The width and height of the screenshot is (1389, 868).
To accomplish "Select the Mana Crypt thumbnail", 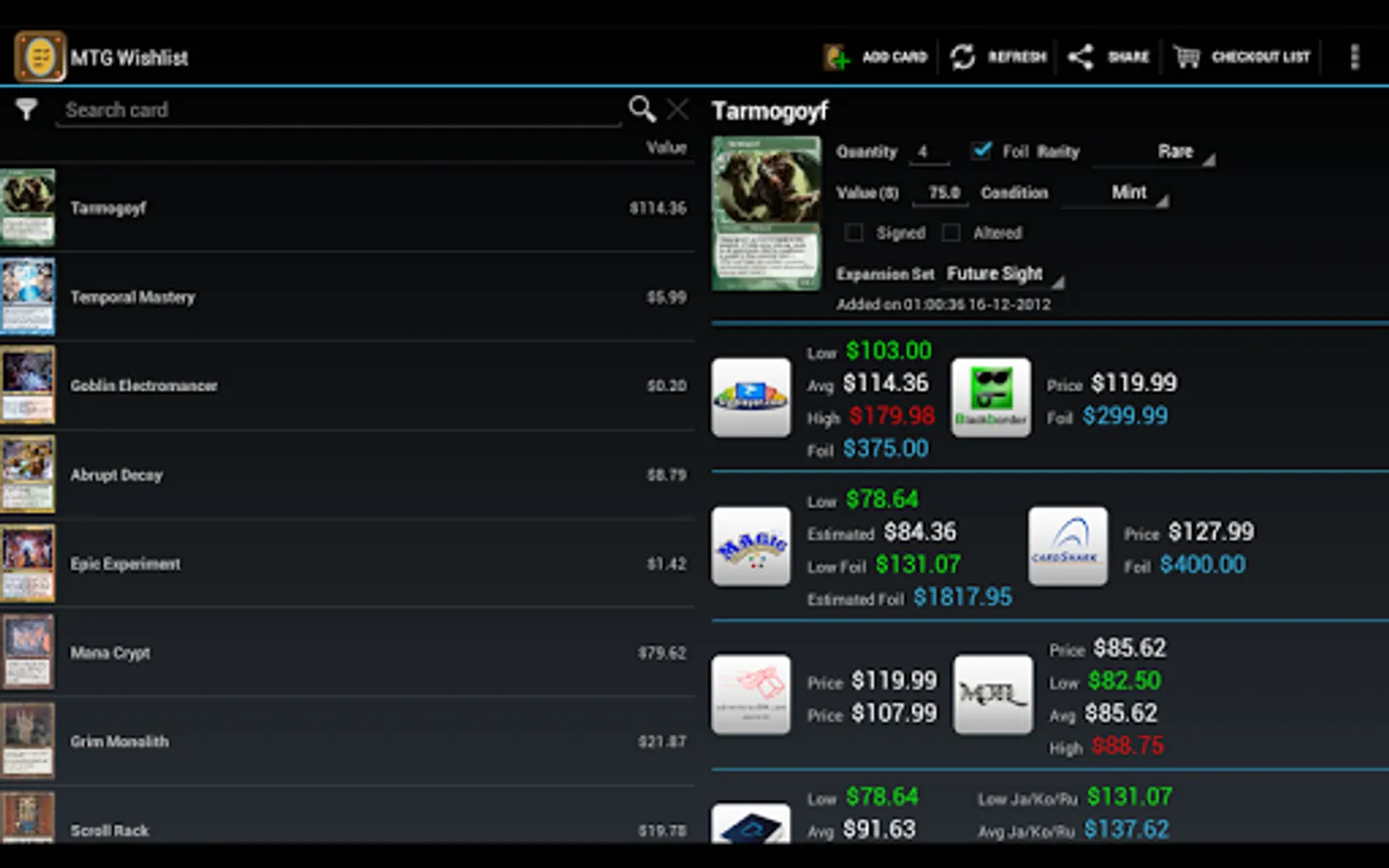I will pos(28,652).
